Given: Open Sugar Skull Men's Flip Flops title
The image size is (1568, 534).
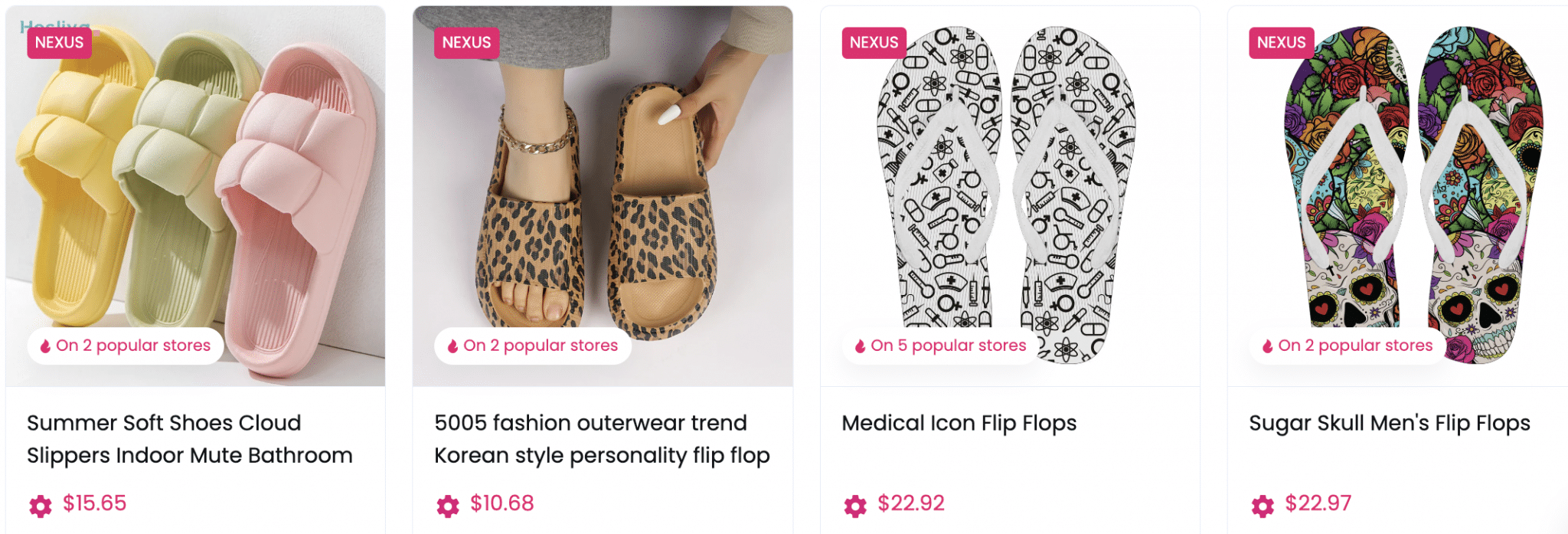Looking at the screenshot, I should pyautogui.click(x=1389, y=423).
